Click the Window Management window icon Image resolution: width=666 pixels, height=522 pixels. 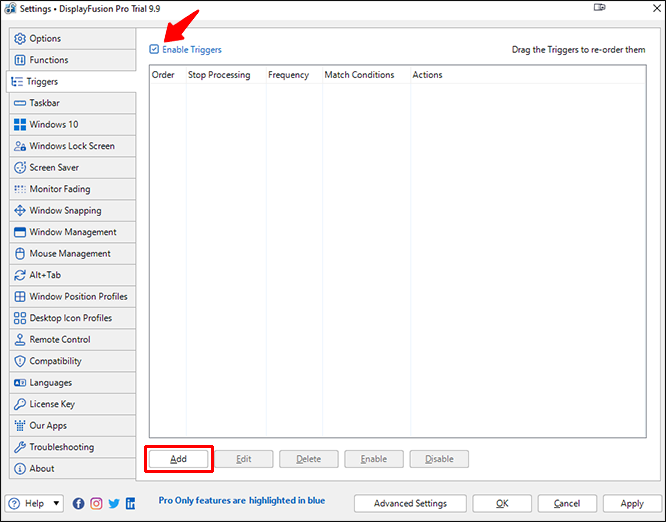click(20, 232)
